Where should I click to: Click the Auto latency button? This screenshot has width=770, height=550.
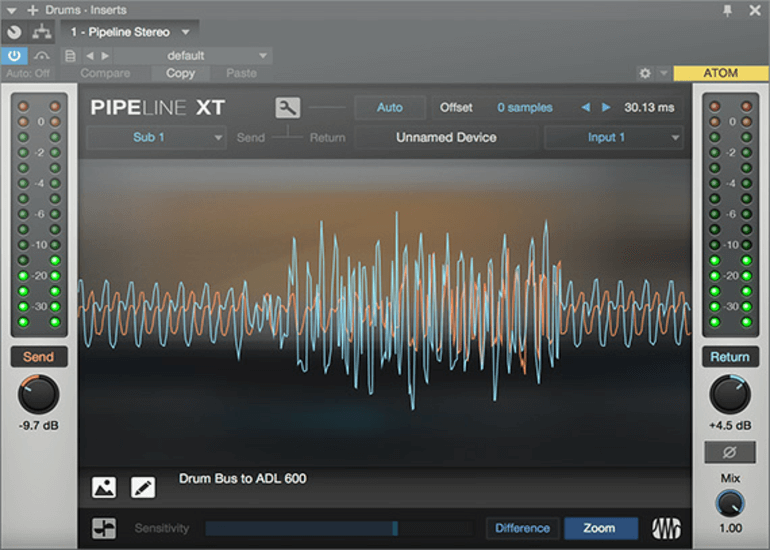point(390,107)
